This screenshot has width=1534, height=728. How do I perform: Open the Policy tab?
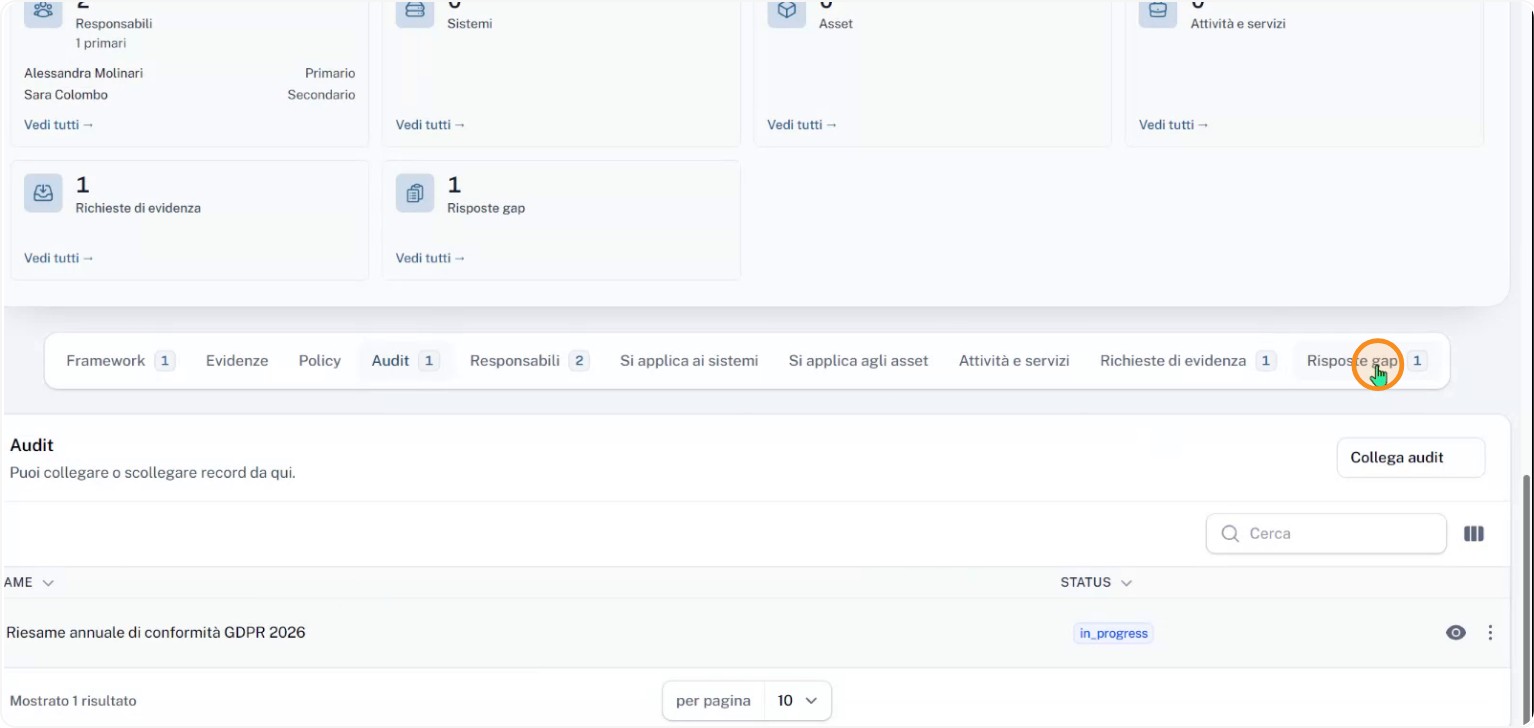[x=320, y=361]
